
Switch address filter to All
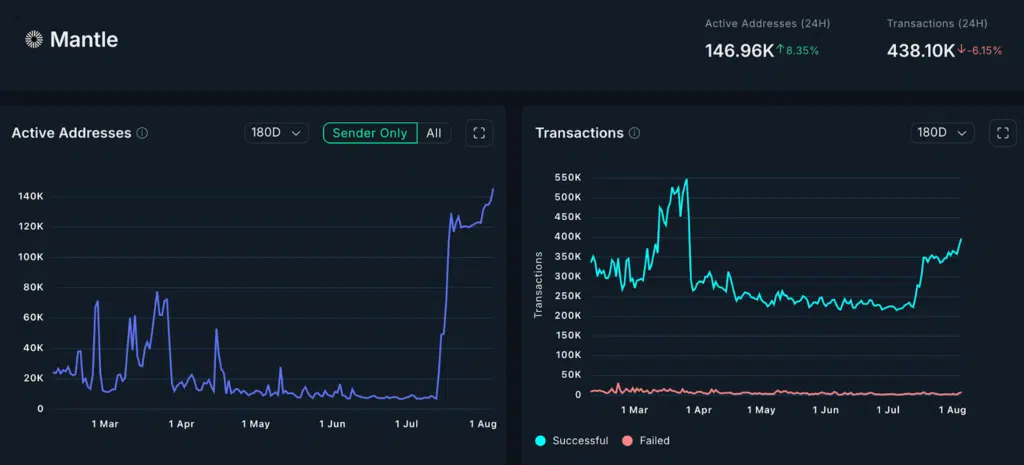[x=434, y=133]
